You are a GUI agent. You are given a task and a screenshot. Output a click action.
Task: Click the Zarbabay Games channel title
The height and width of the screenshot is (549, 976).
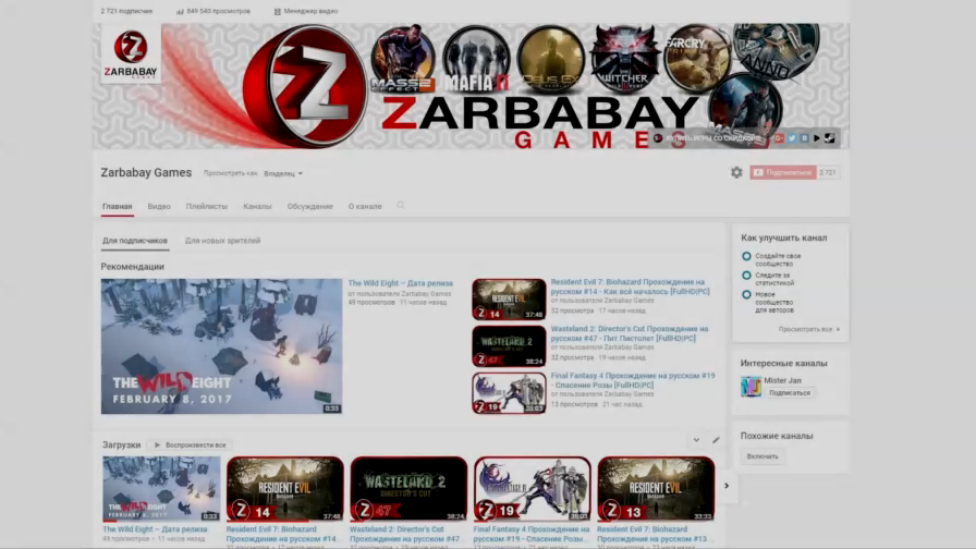point(146,172)
